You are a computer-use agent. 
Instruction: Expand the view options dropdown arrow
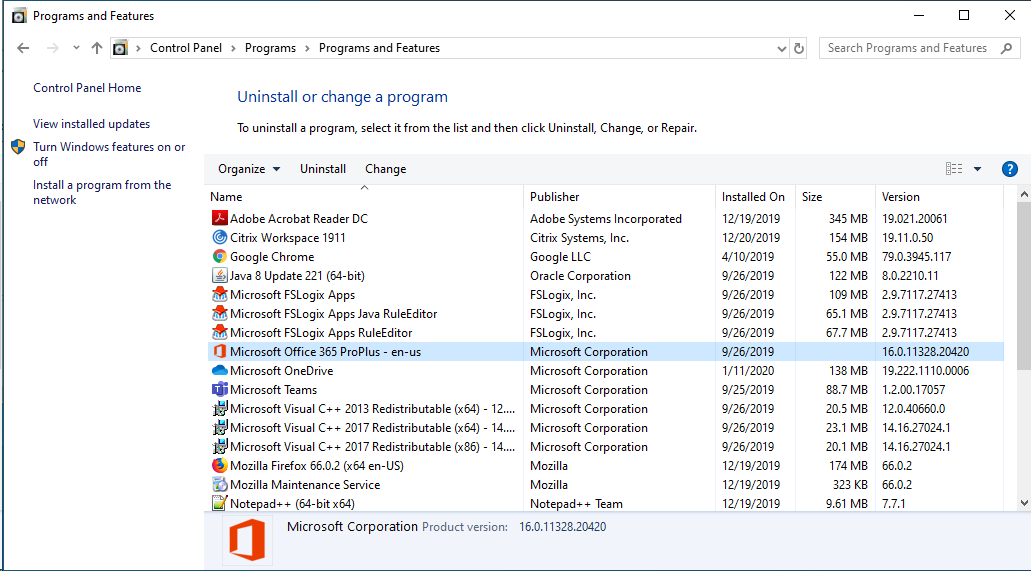tap(977, 169)
